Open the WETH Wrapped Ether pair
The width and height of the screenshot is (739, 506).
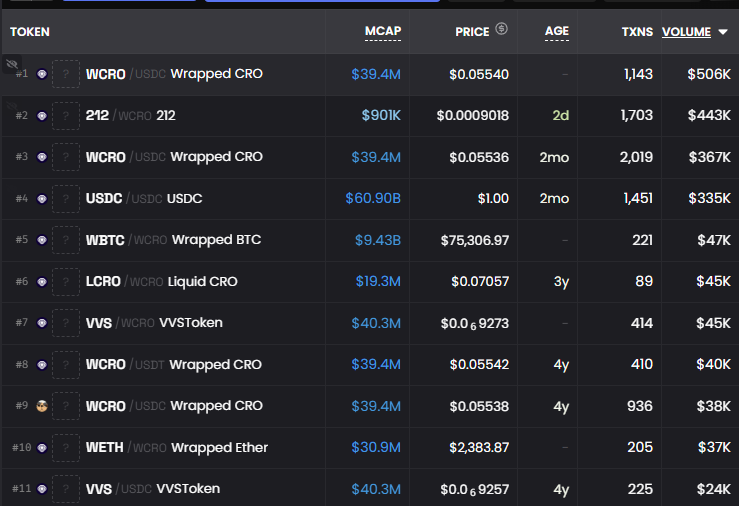(177, 448)
